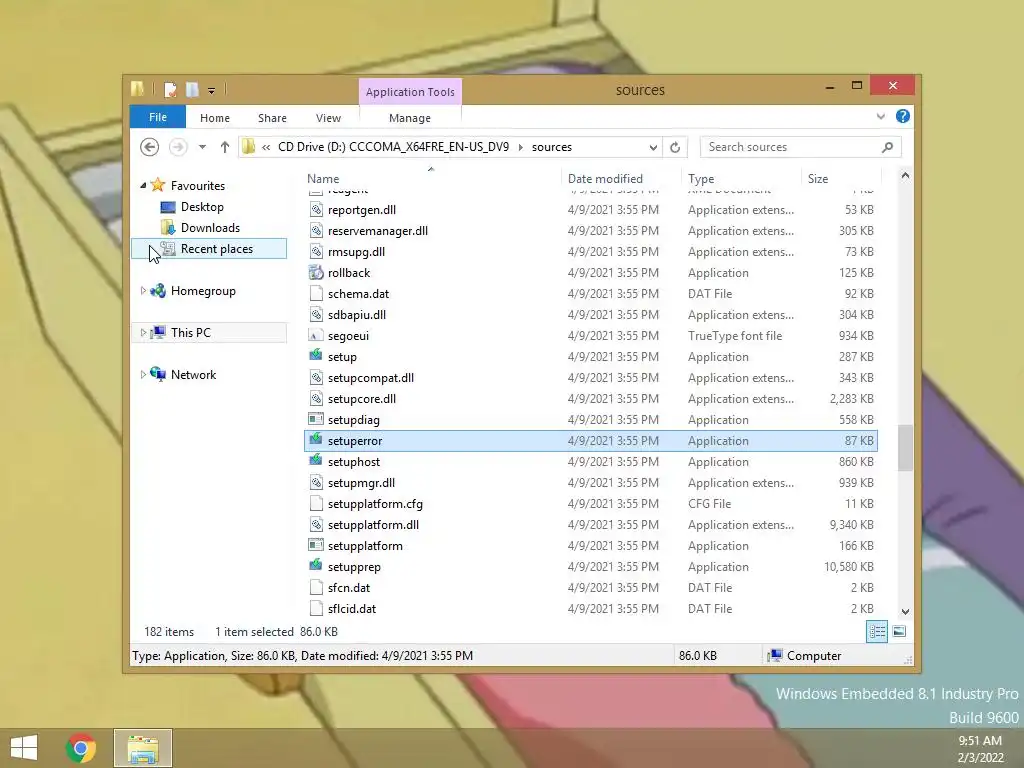Click the Properties quick access toolbar icon
Image resolution: width=1024 pixels, height=768 pixels.
(170, 89)
